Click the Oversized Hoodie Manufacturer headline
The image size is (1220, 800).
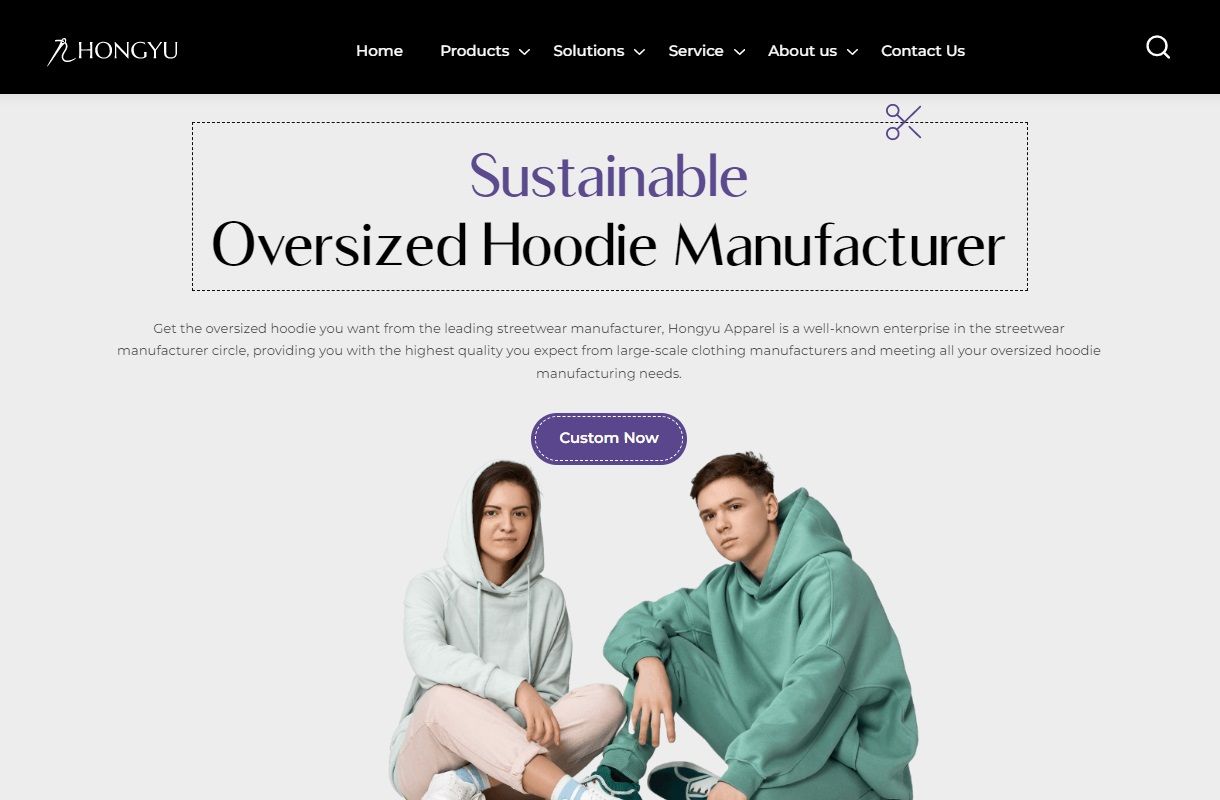pos(608,245)
